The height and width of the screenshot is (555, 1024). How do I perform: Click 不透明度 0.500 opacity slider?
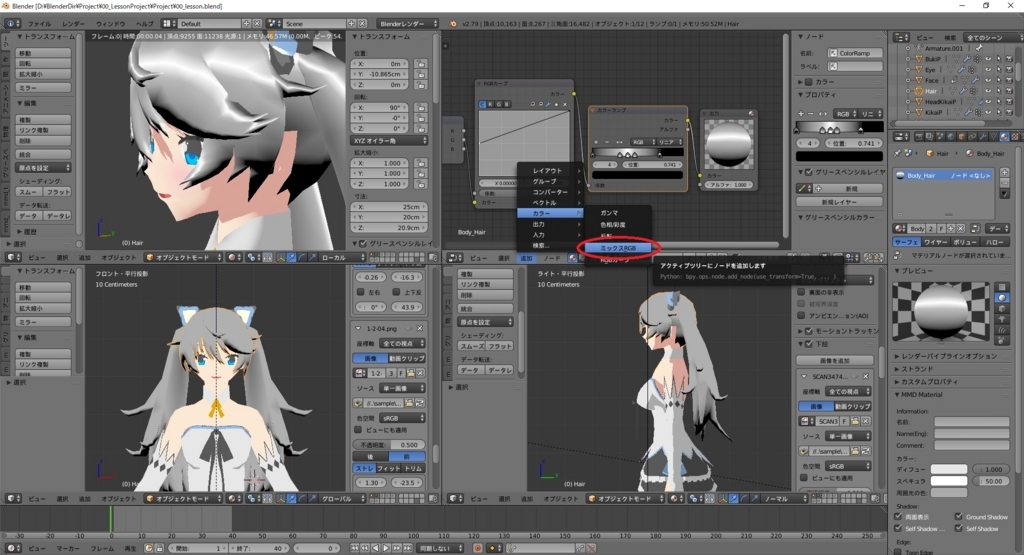pyautogui.click(x=389, y=445)
